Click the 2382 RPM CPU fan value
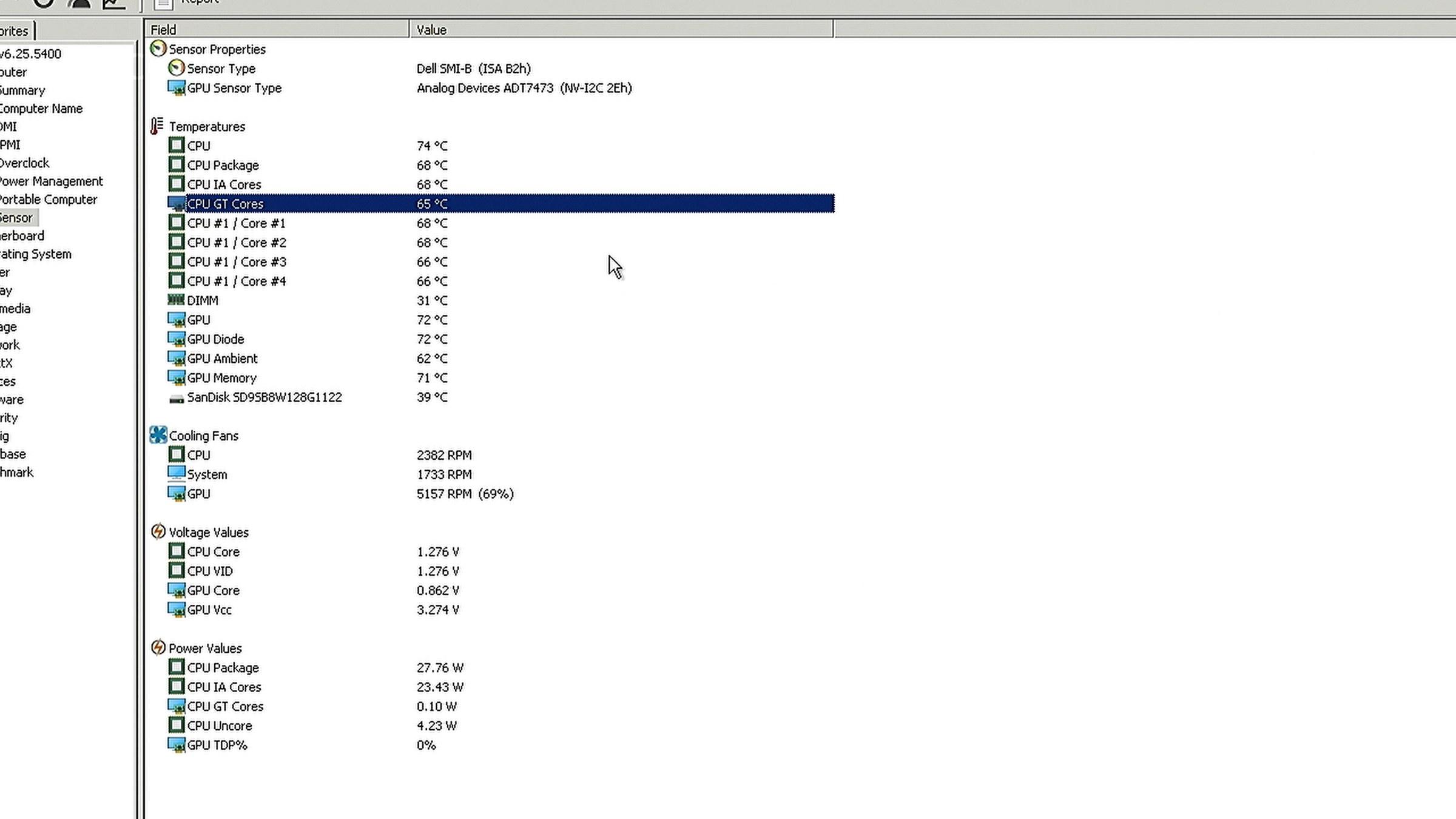This screenshot has height=819, width=1456. click(x=444, y=455)
